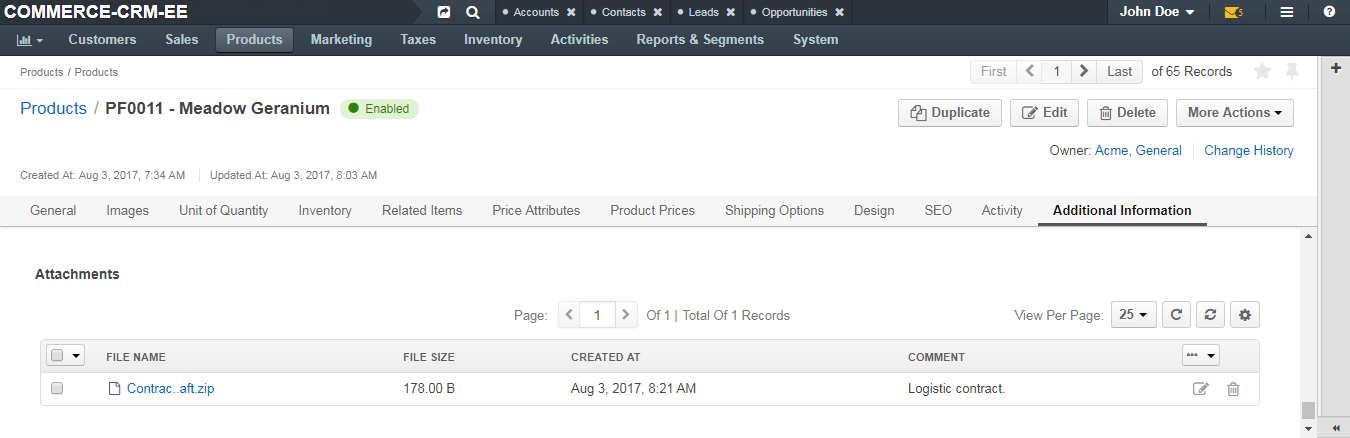Click the help question mark icon
1350x438 pixels.
(x=1329, y=12)
